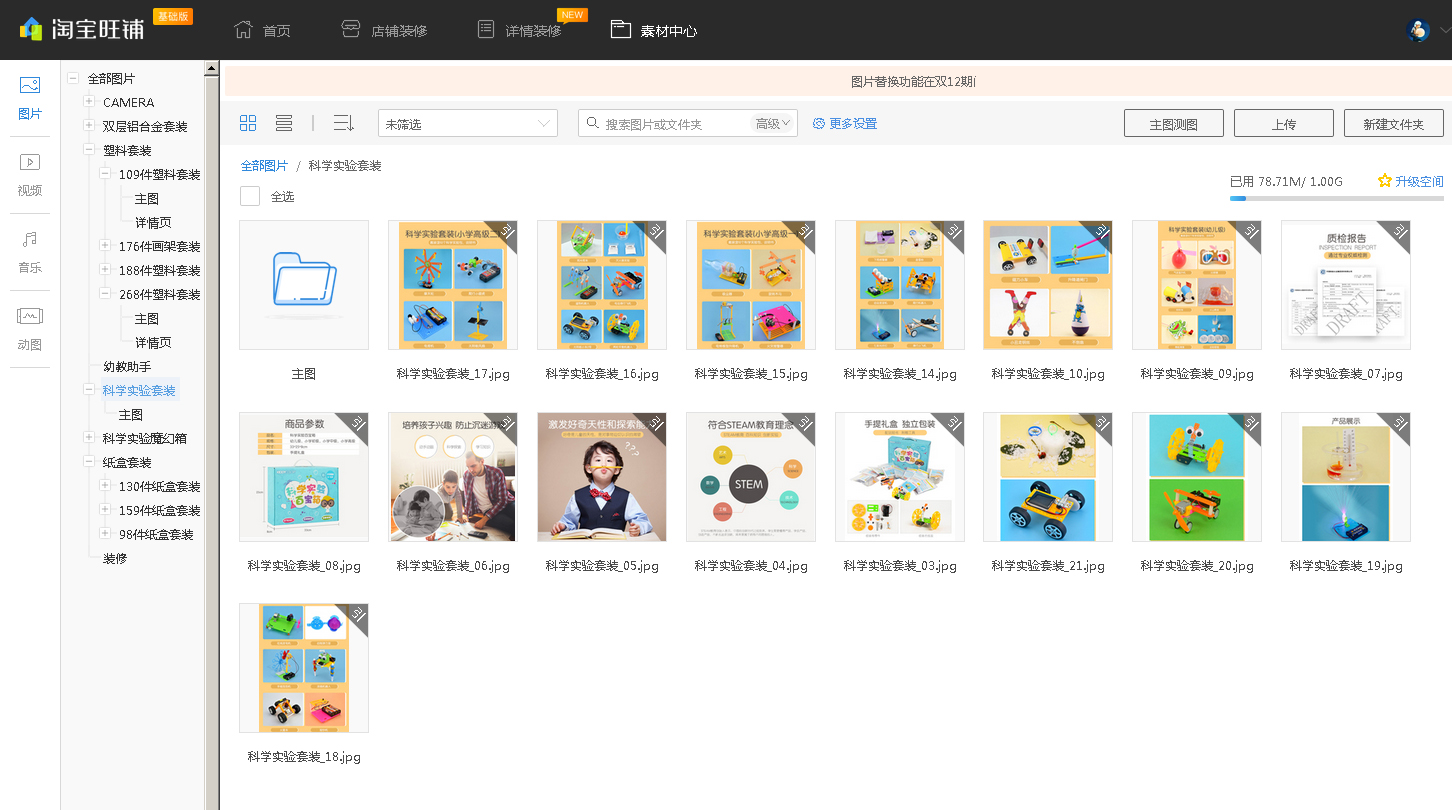
Task: Open the 动图 section in sidebar
Action: [30, 329]
